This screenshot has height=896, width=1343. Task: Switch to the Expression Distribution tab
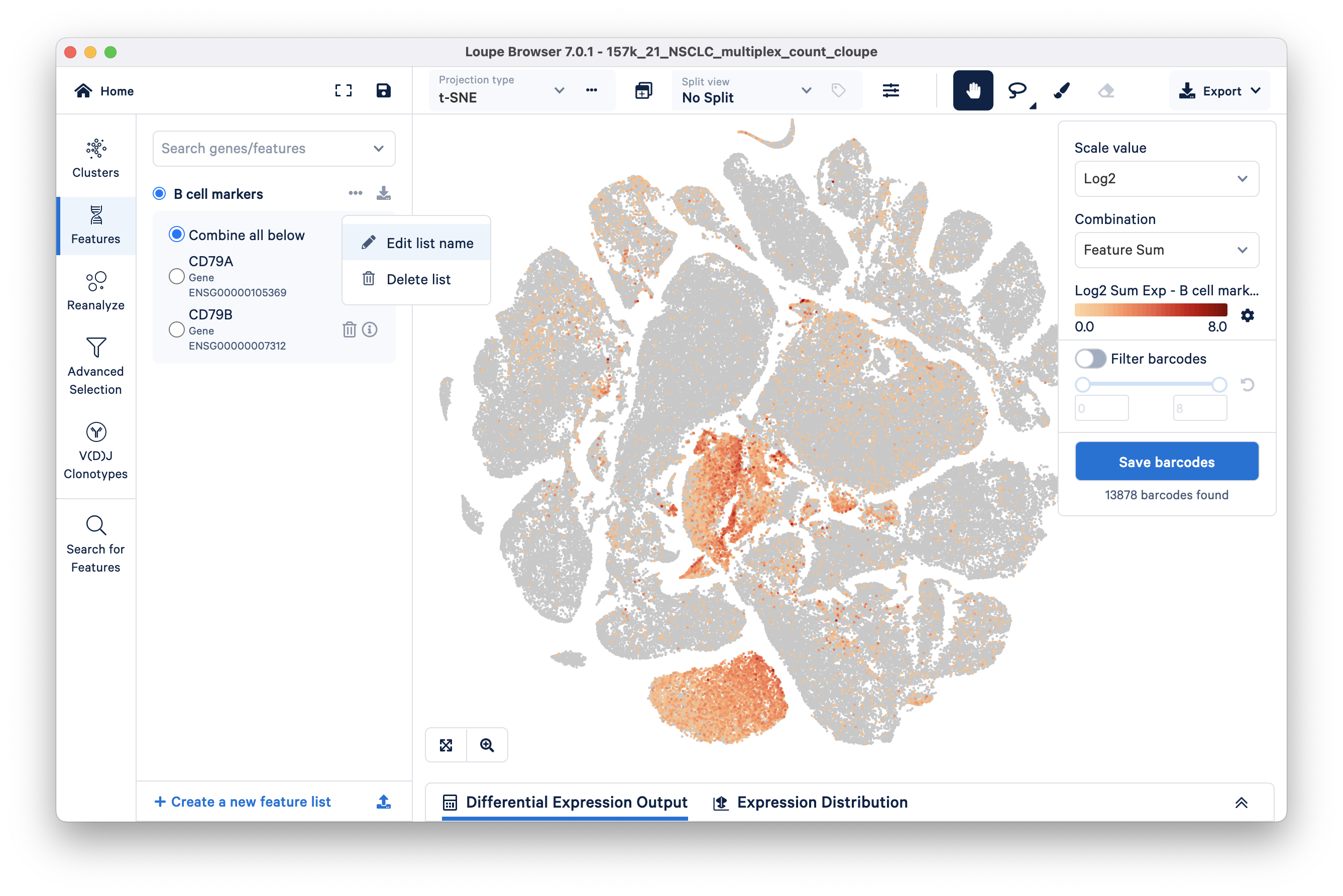tap(822, 802)
